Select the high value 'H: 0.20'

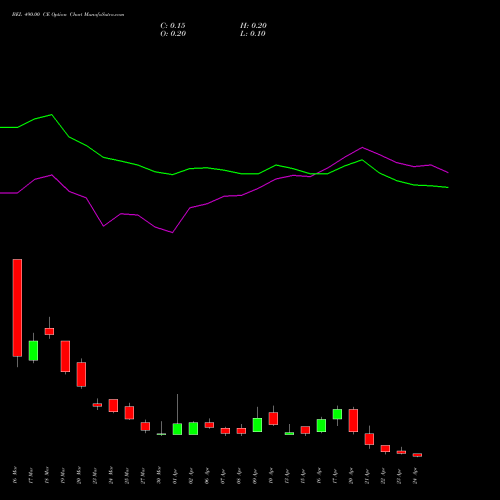[253, 26]
